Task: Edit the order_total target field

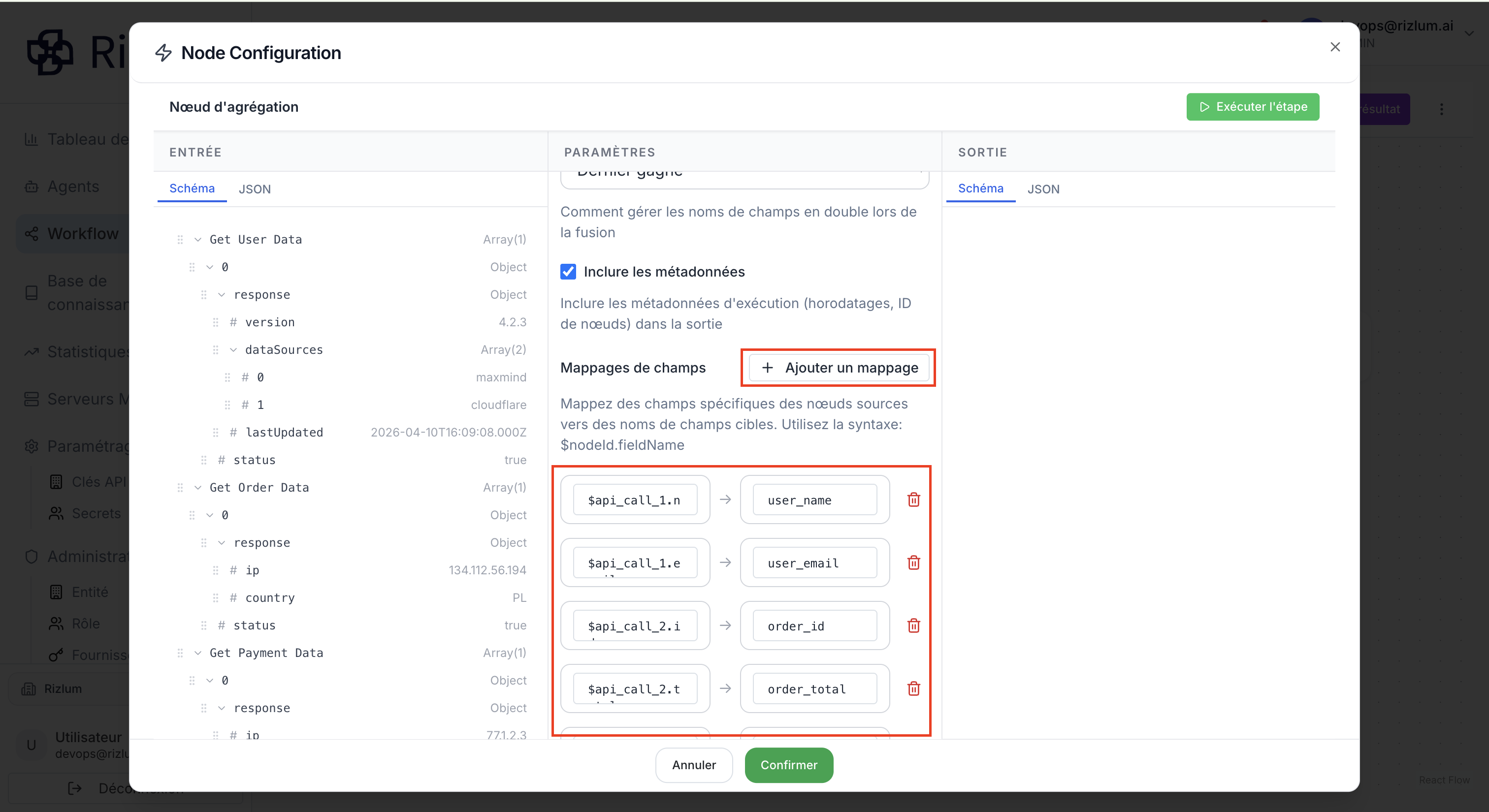Action: 814,688
